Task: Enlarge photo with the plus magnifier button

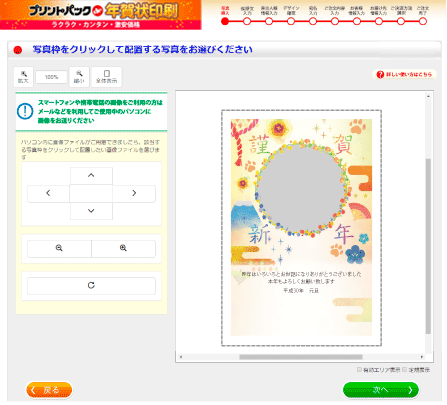Action: [x=123, y=248]
